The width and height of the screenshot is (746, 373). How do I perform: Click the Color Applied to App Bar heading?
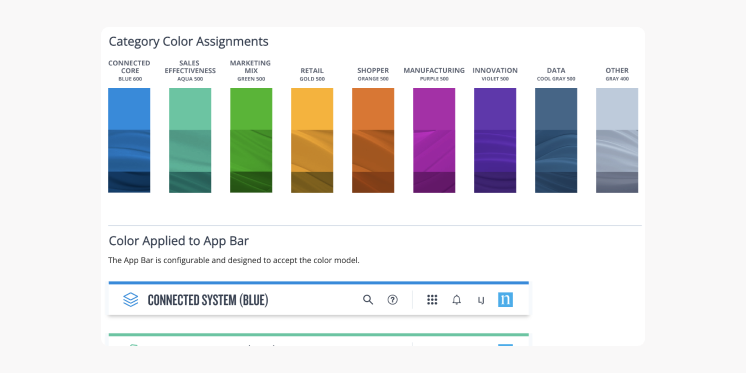178,241
